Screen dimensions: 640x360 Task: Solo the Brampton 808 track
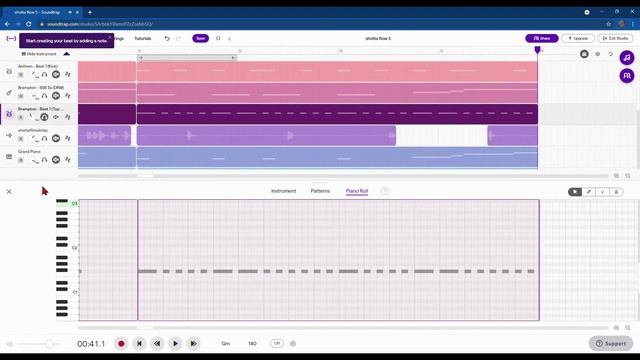(x=44, y=96)
